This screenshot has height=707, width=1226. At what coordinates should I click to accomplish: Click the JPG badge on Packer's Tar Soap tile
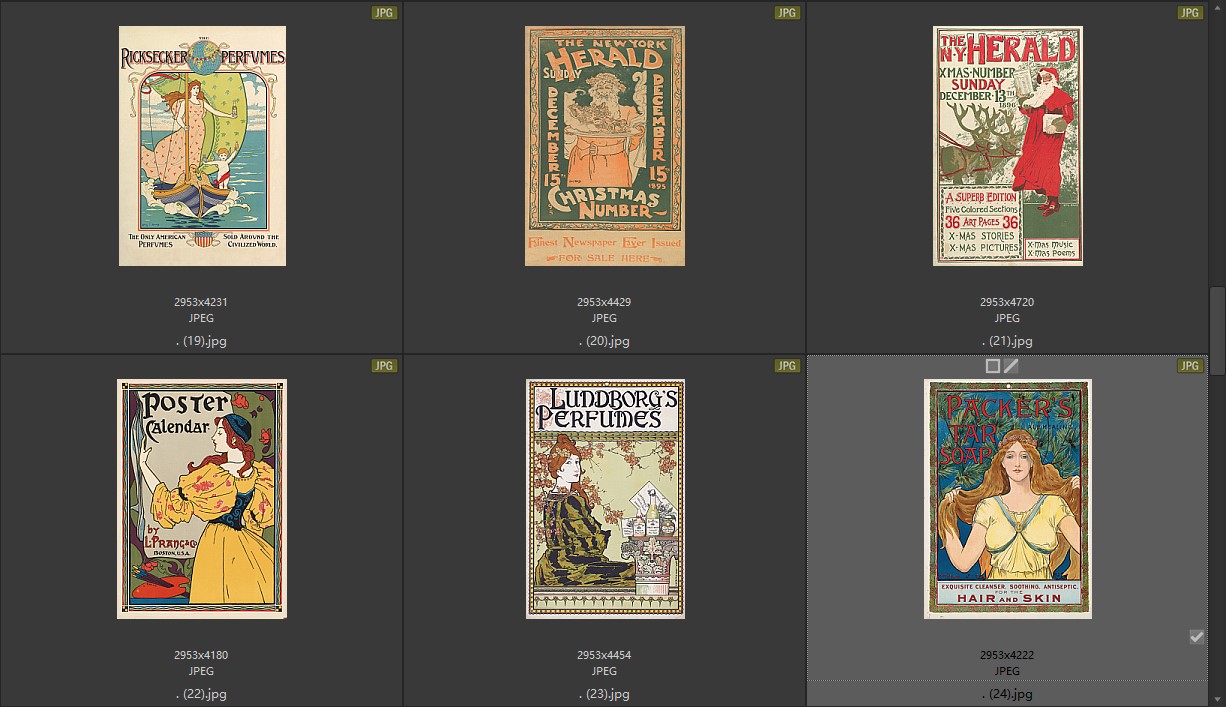click(x=1189, y=366)
